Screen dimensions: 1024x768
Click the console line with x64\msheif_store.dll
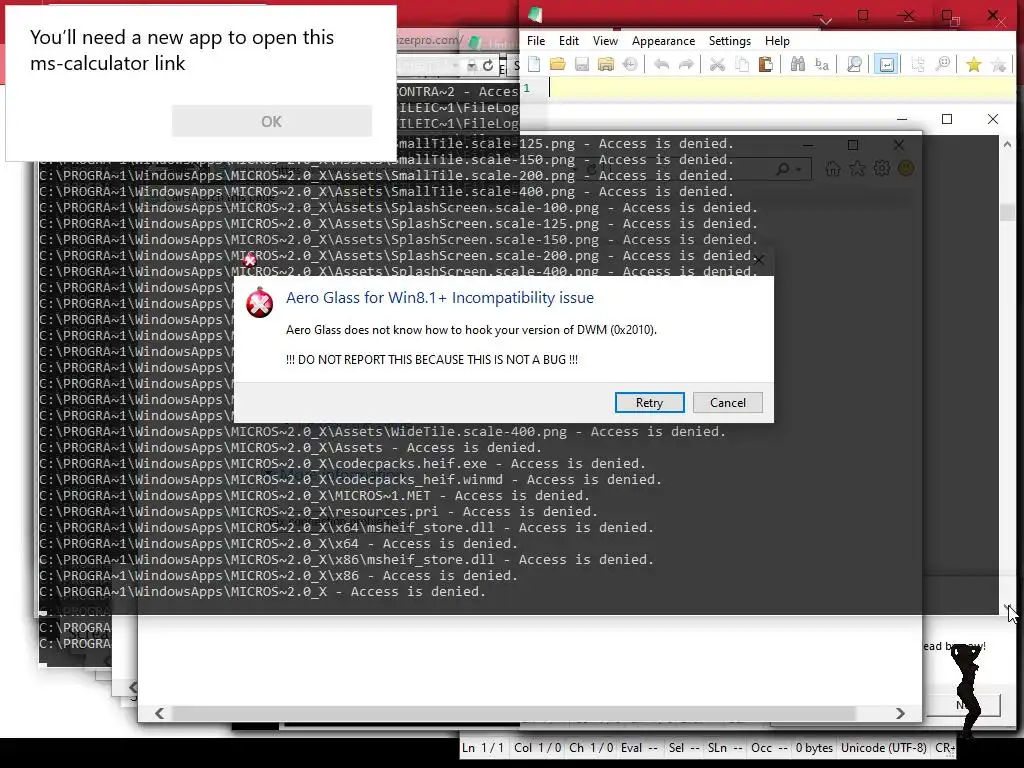click(x=346, y=528)
